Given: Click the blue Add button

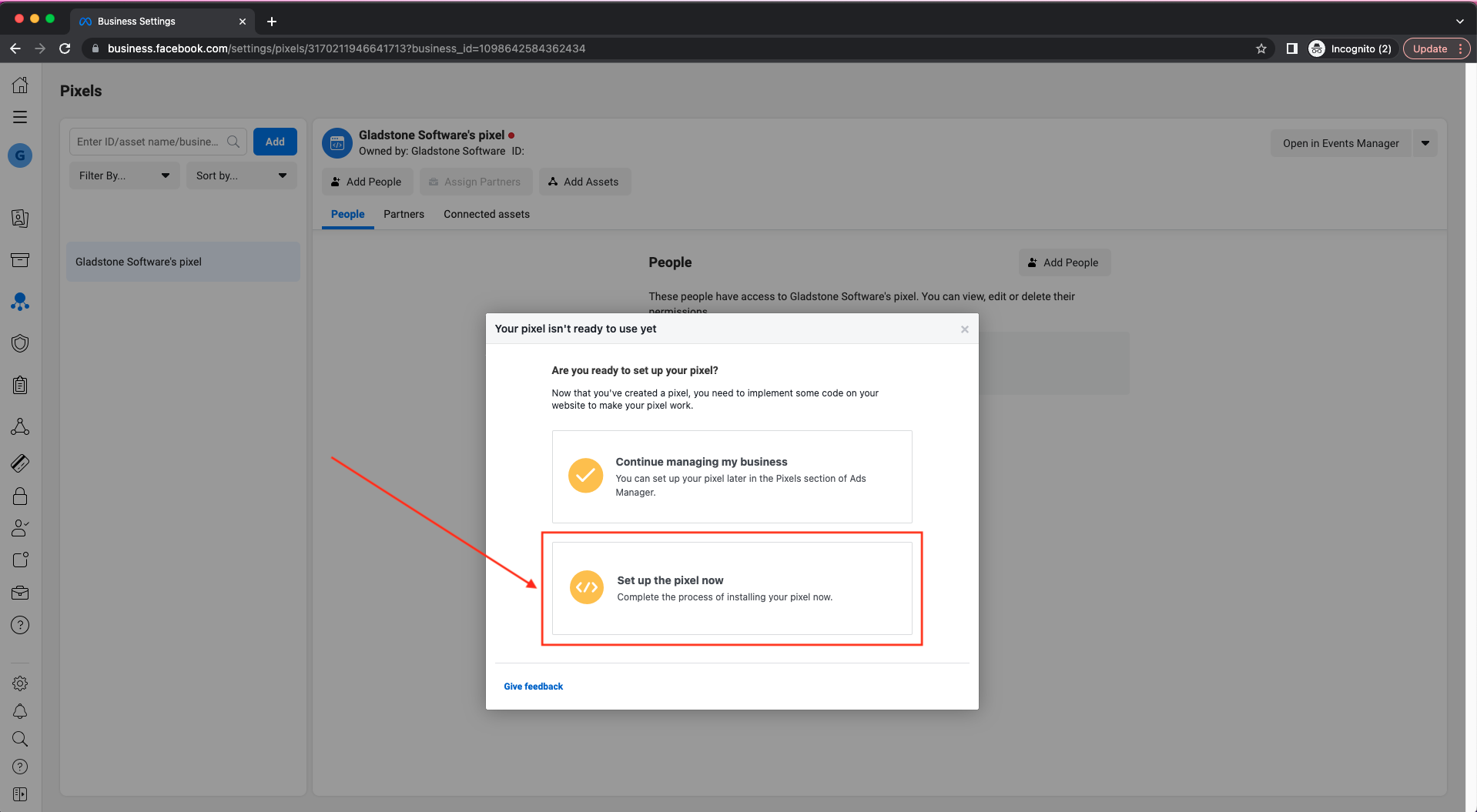Looking at the screenshot, I should (x=275, y=142).
